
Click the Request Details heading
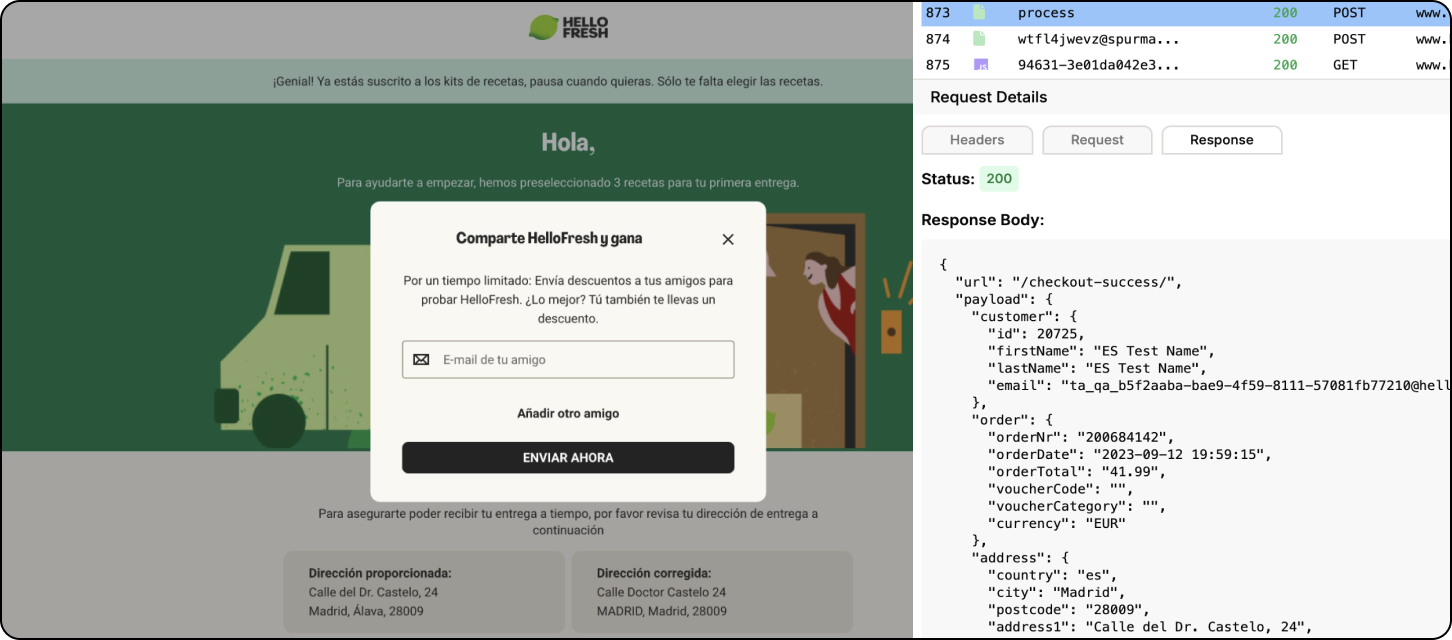(x=989, y=97)
